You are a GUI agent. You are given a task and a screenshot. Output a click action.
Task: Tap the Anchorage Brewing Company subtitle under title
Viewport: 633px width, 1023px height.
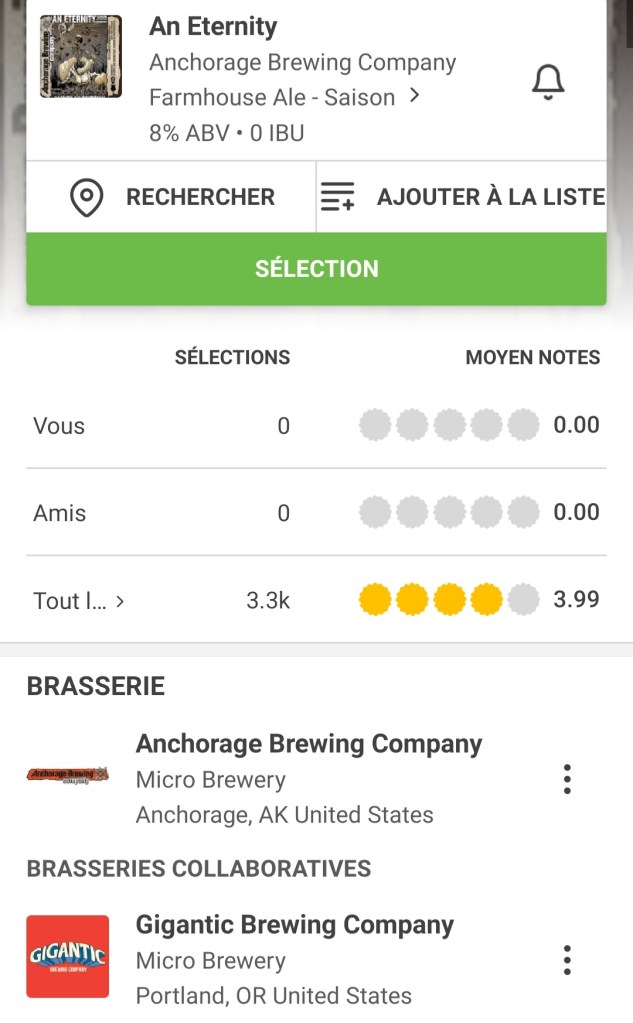click(302, 62)
